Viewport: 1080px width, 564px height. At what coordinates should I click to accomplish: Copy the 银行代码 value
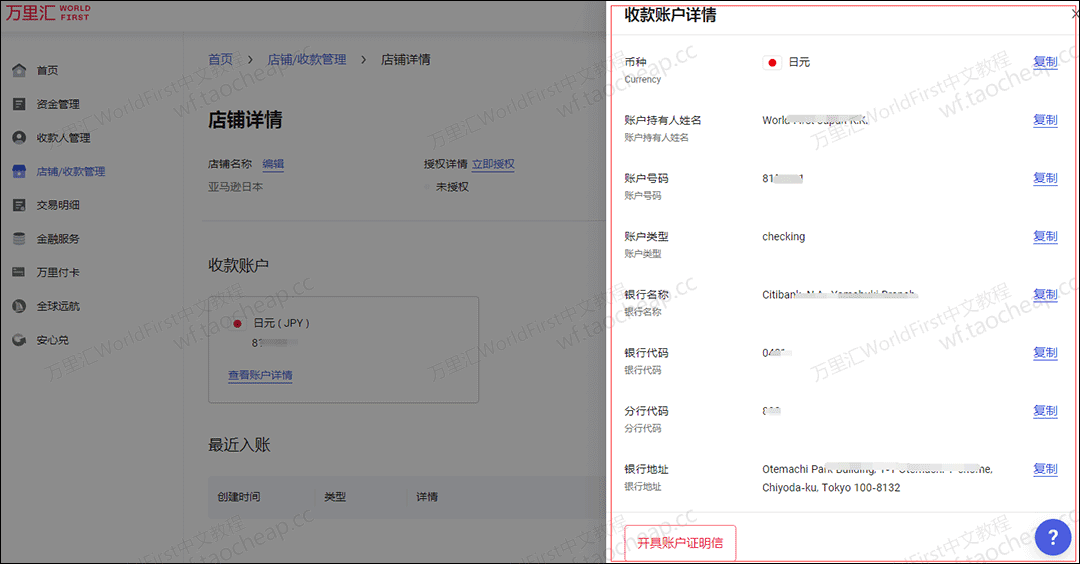1045,353
